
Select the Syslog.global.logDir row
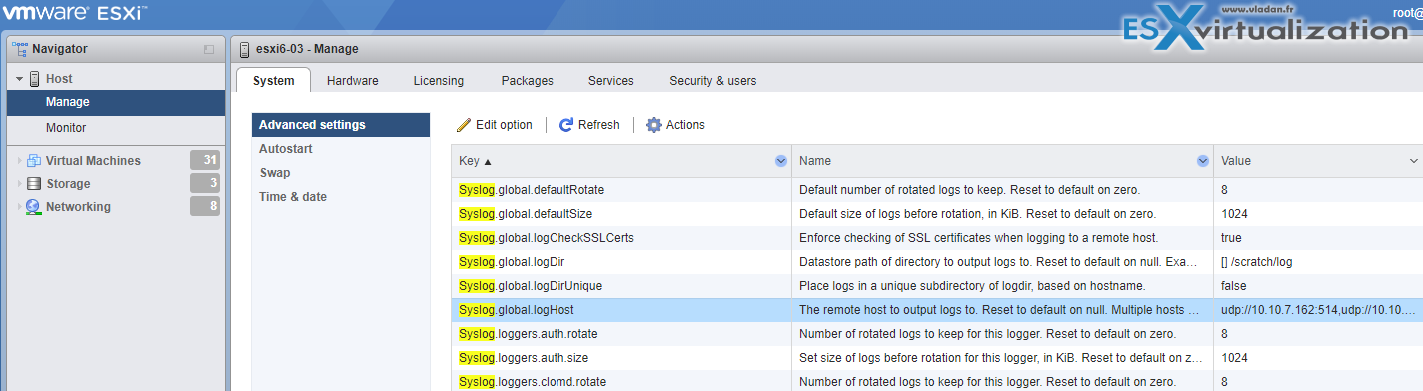pyautogui.click(x=937, y=262)
